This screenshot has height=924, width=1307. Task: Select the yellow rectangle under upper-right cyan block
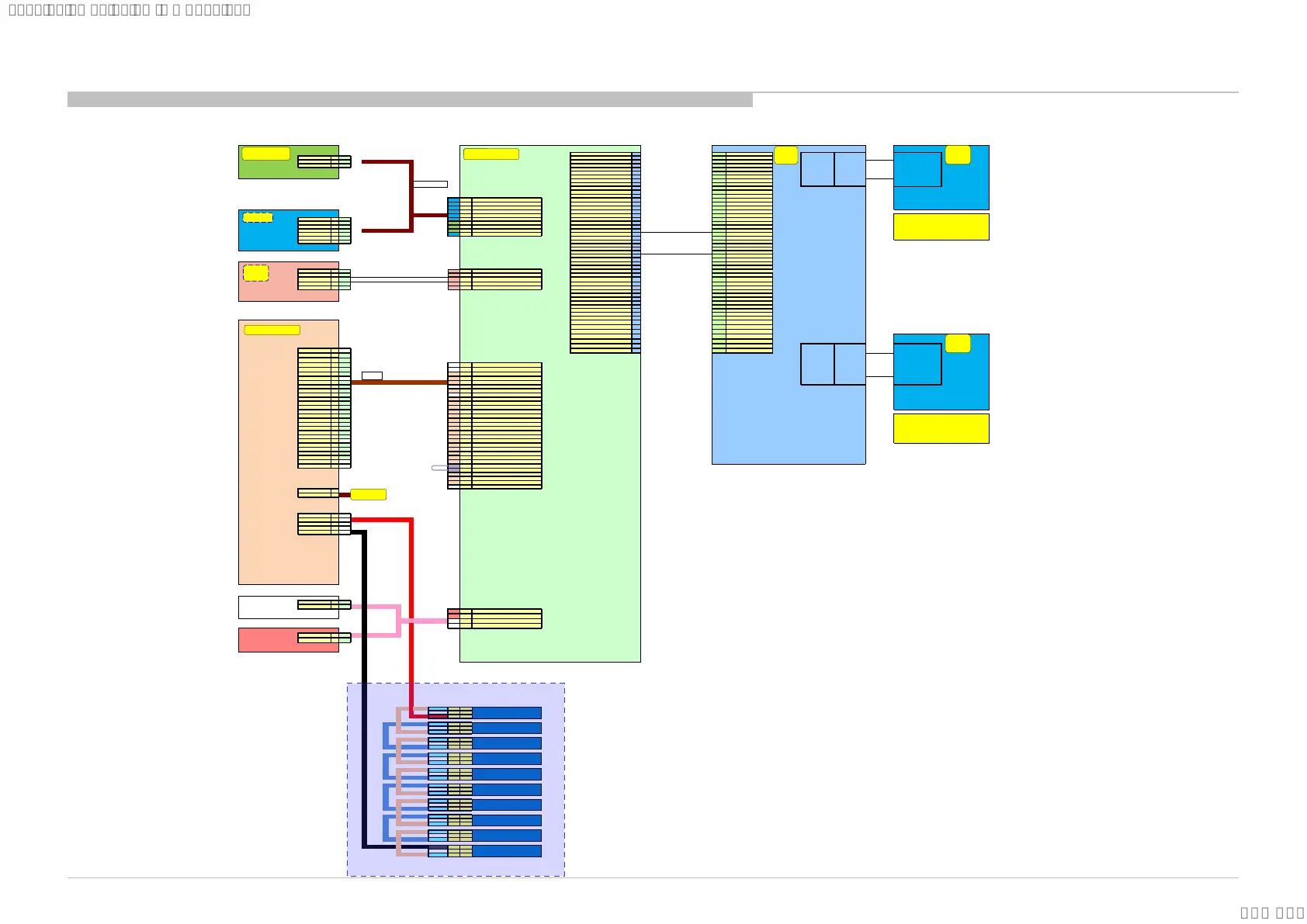(x=941, y=227)
